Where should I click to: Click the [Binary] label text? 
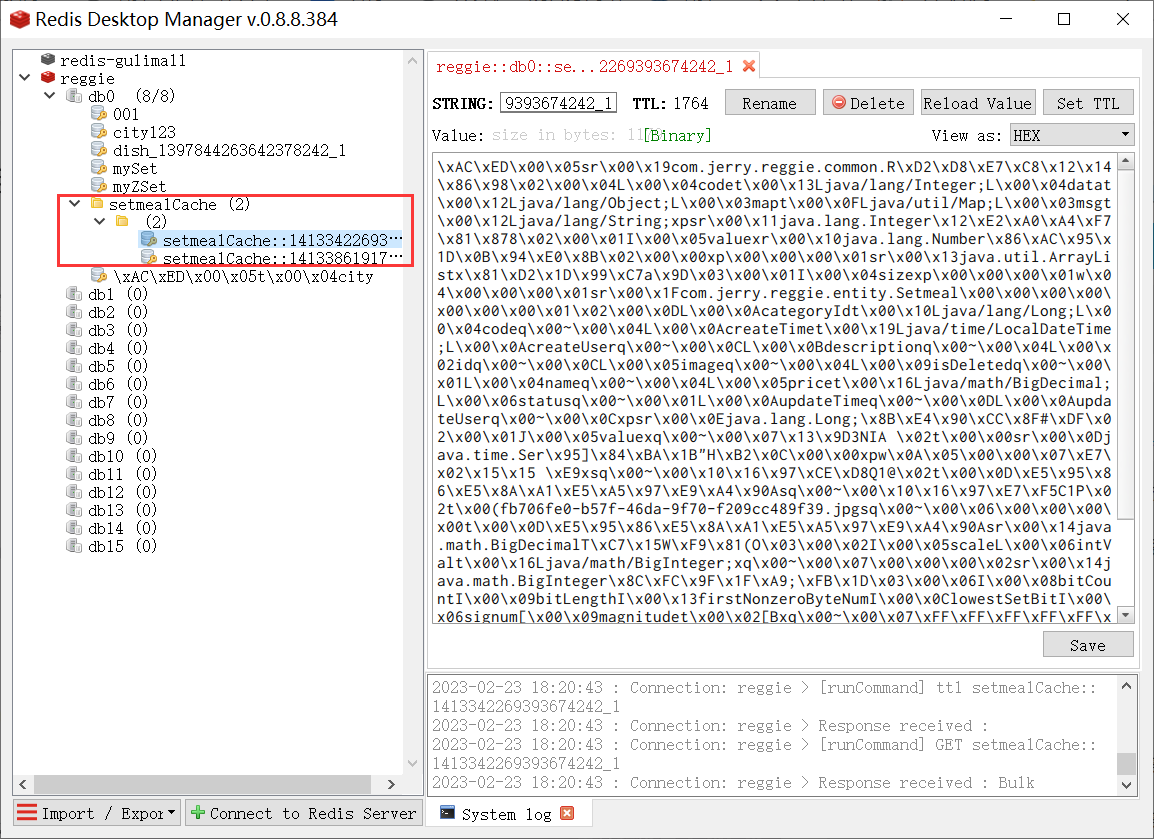(677, 135)
